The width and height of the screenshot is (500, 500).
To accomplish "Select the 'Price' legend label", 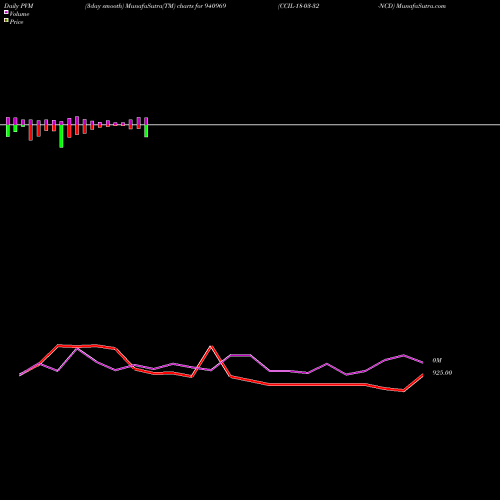I will click(x=16, y=22).
